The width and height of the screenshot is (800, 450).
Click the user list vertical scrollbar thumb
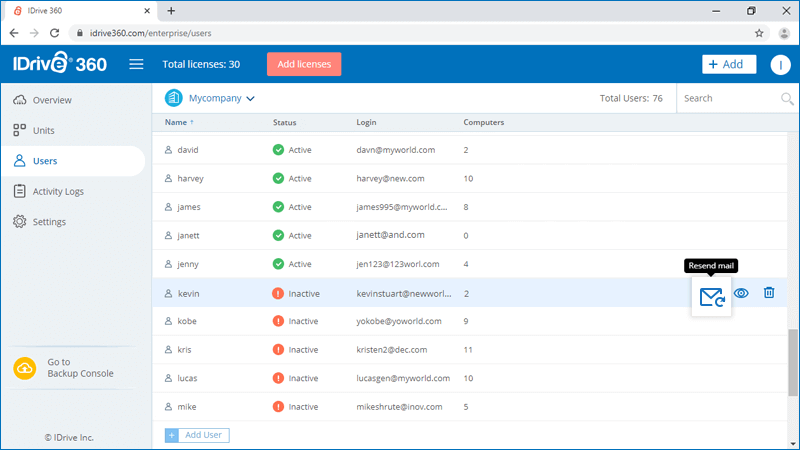(793, 362)
